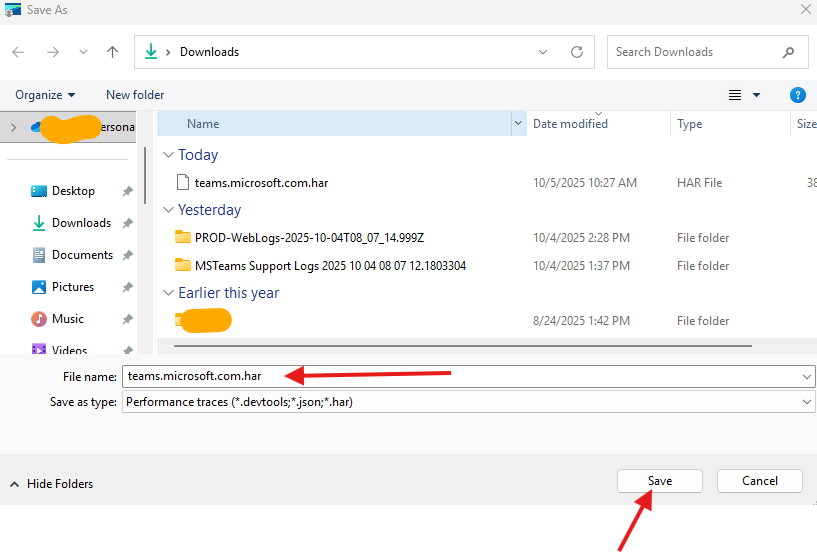Viewport: 817px width, 553px height.
Task: Click the Up one level arrow
Action: [x=113, y=52]
